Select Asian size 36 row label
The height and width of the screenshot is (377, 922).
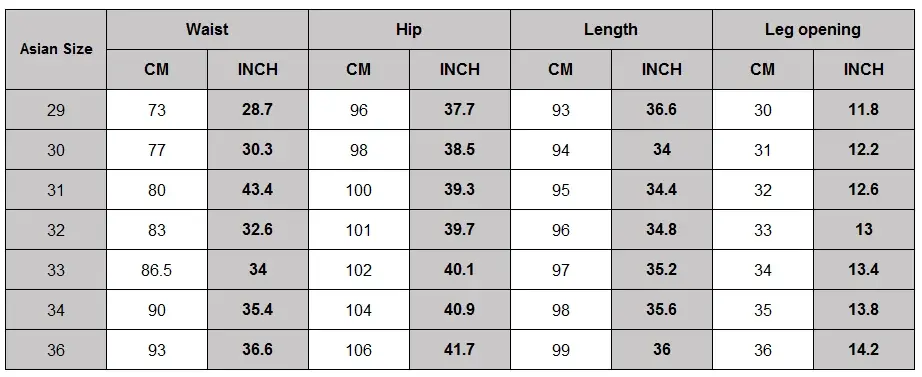tap(56, 350)
